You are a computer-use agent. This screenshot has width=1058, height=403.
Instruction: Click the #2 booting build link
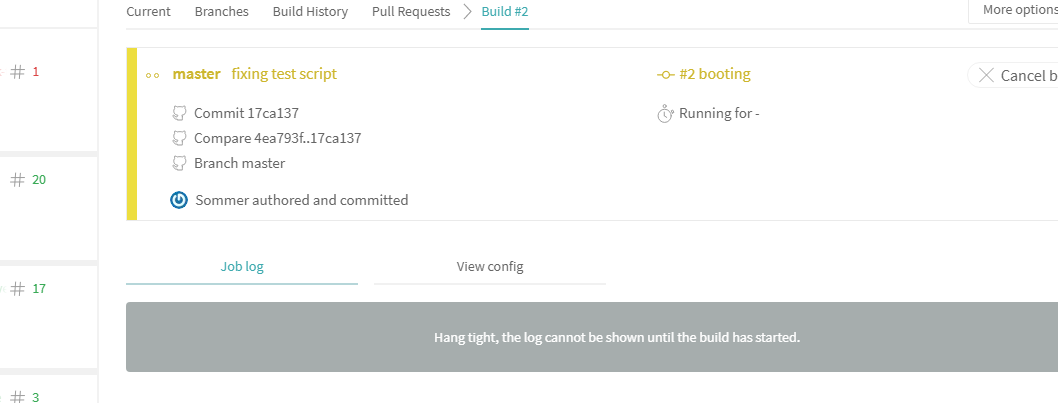(714, 74)
